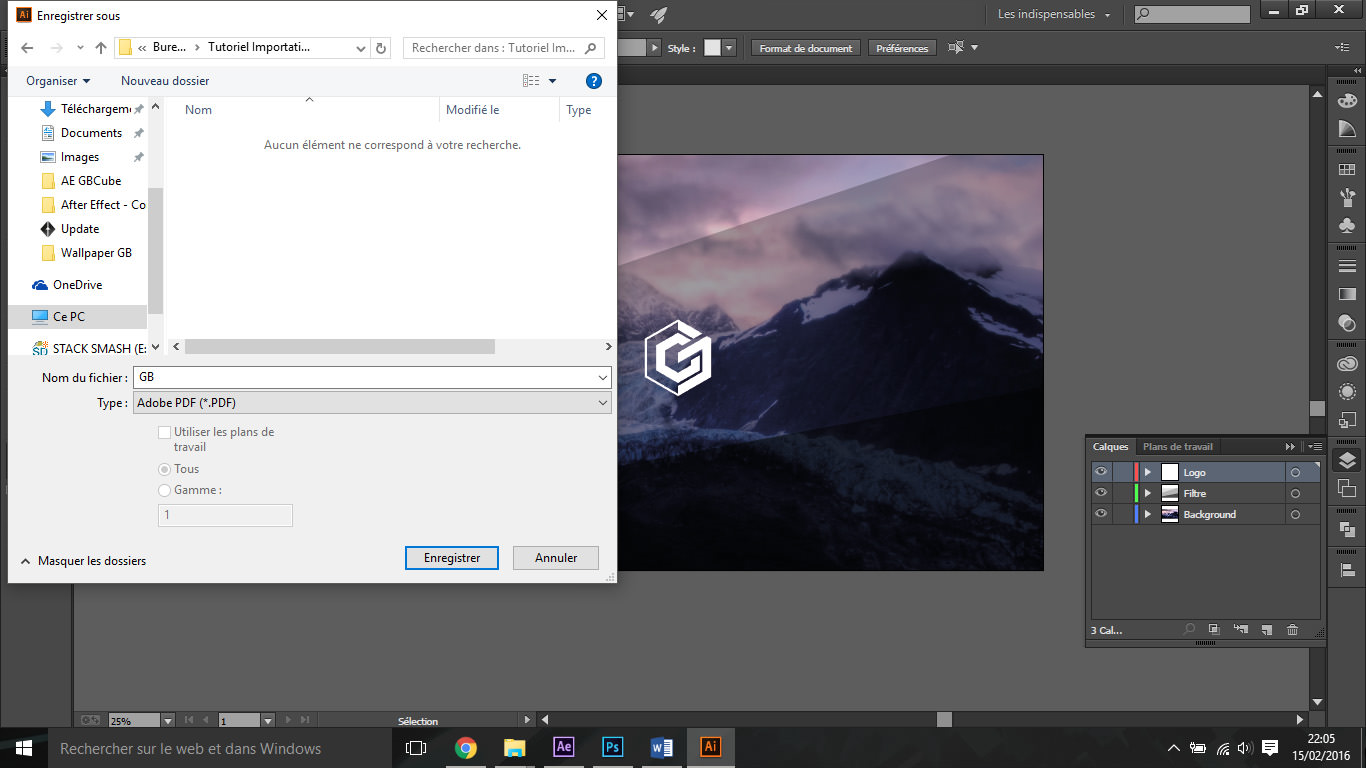Expand the Filtre layer disclosure triangle
The height and width of the screenshot is (768, 1366).
pyautogui.click(x=1148, y=493)
